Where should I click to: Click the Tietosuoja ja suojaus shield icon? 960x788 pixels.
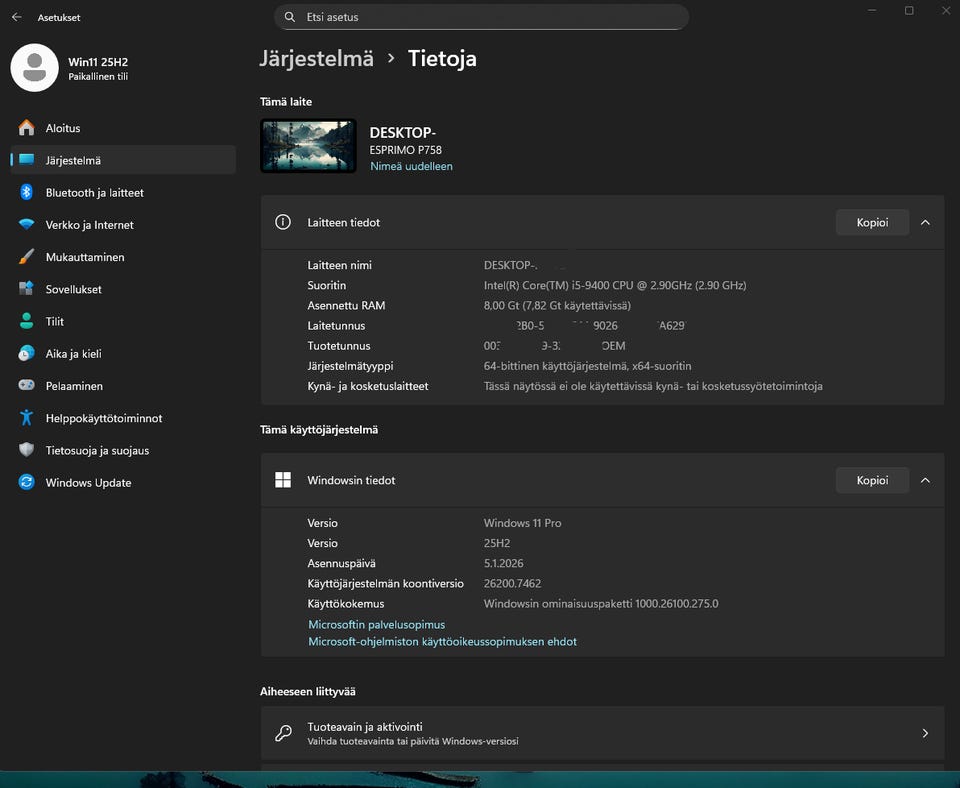[x=27, y=451]
